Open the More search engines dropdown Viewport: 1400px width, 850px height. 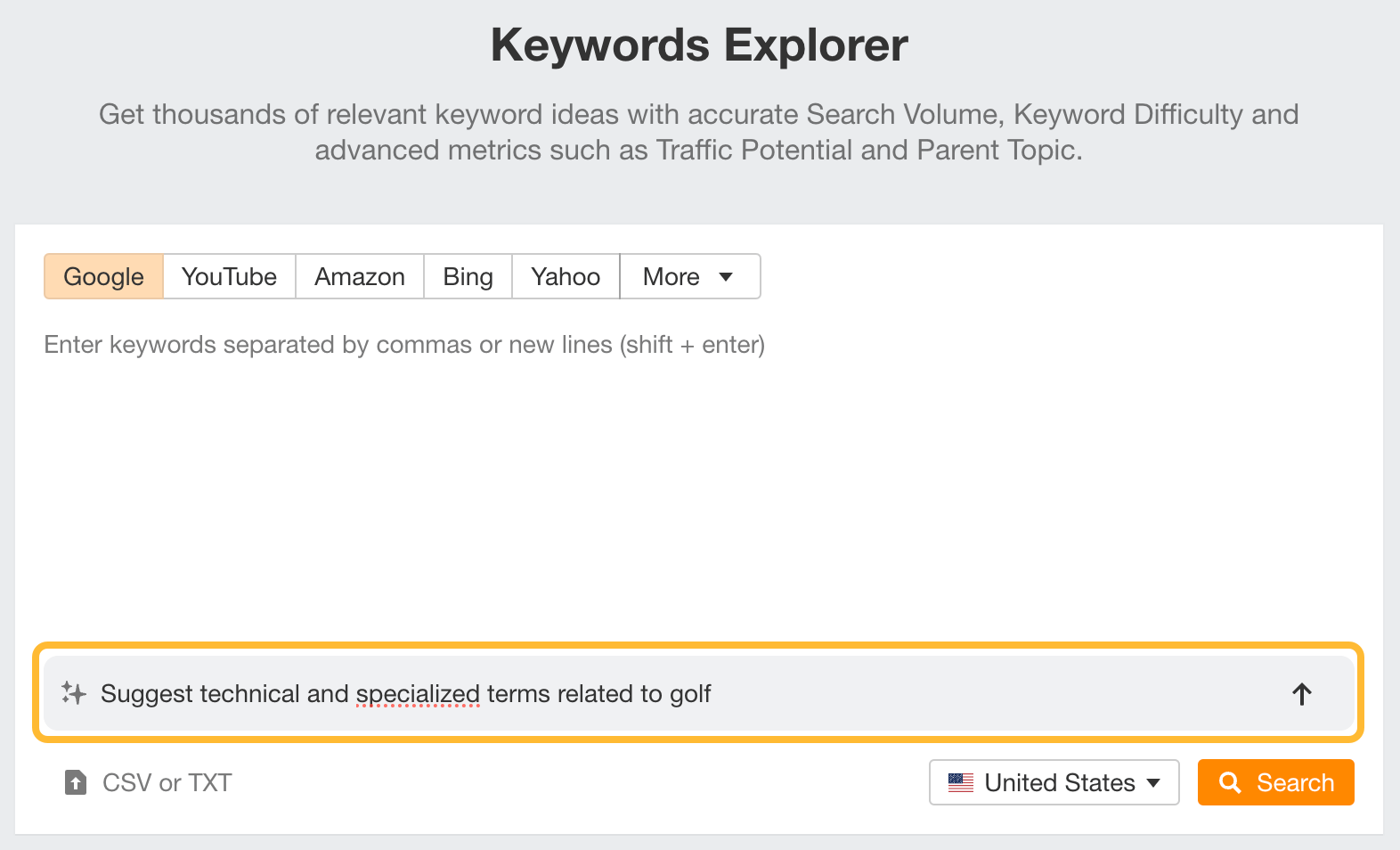tap(689, 276)
